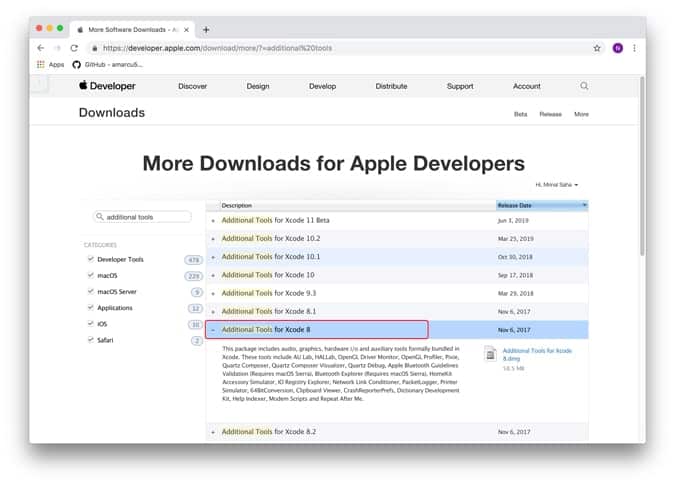Screen dimensions: 675x485
Task: Open a new tab with plus icon
Action: 206,30
